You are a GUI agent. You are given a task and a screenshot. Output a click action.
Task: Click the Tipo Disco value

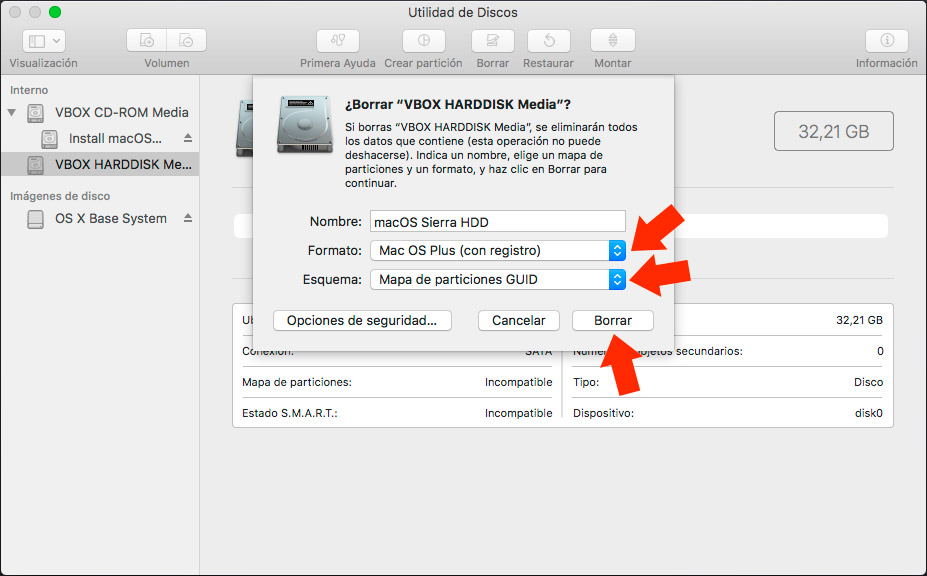[x=868, y=382]
